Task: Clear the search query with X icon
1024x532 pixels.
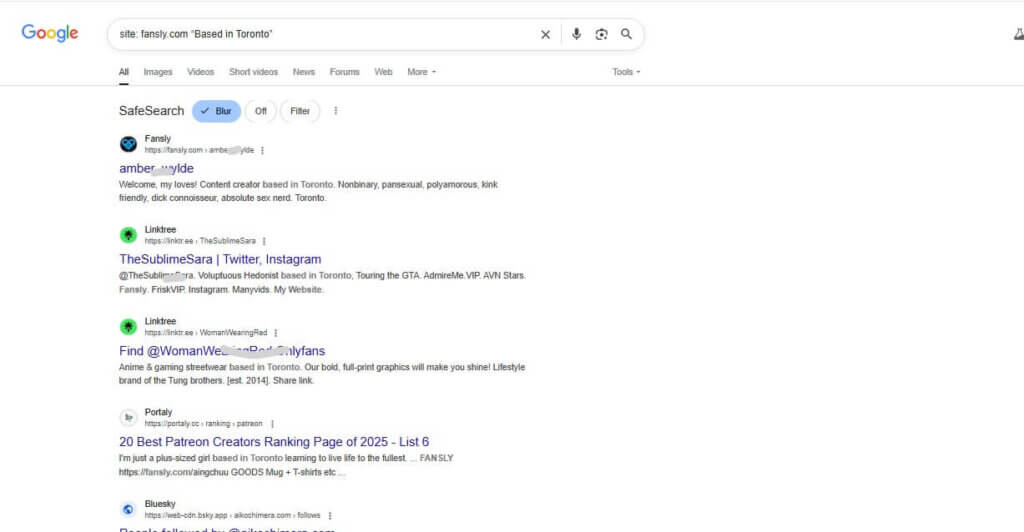Action: (x=545, y=34)
